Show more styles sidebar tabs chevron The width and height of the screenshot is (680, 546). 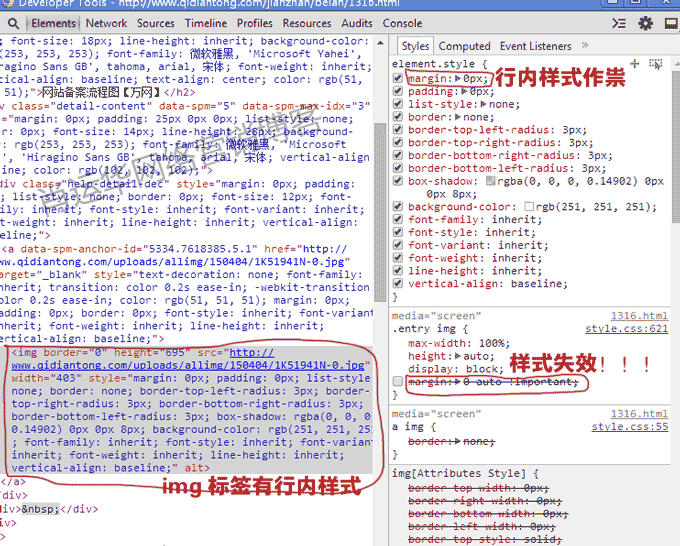pos(585,45)
